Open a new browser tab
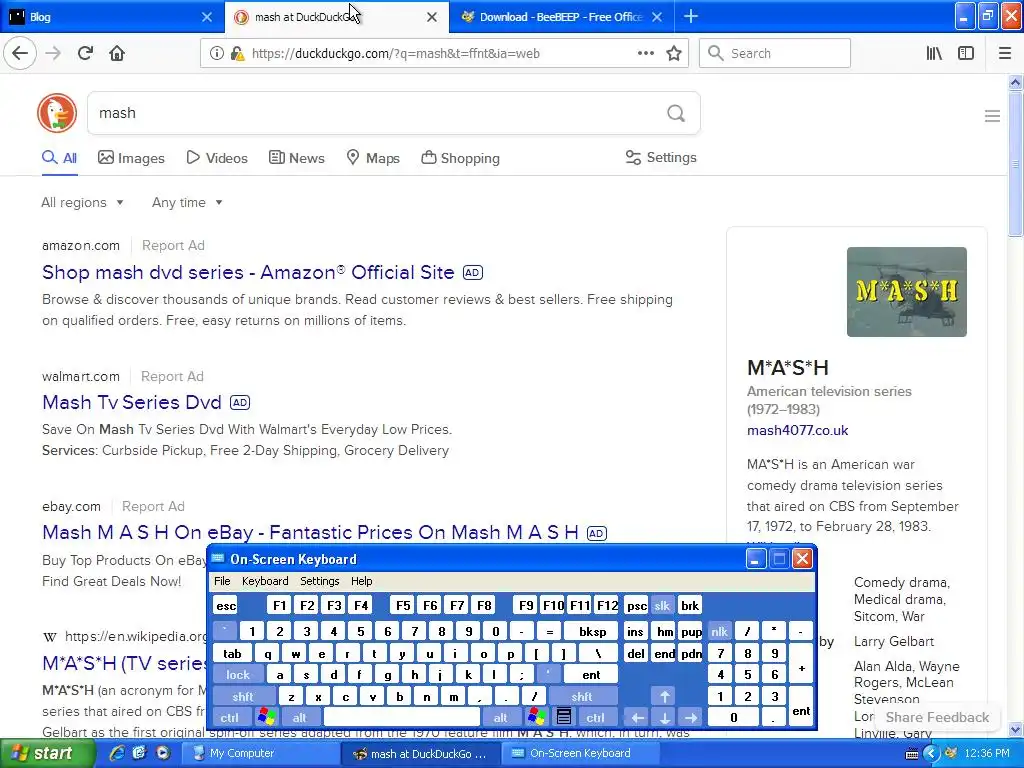 click(x=690, y=16)
